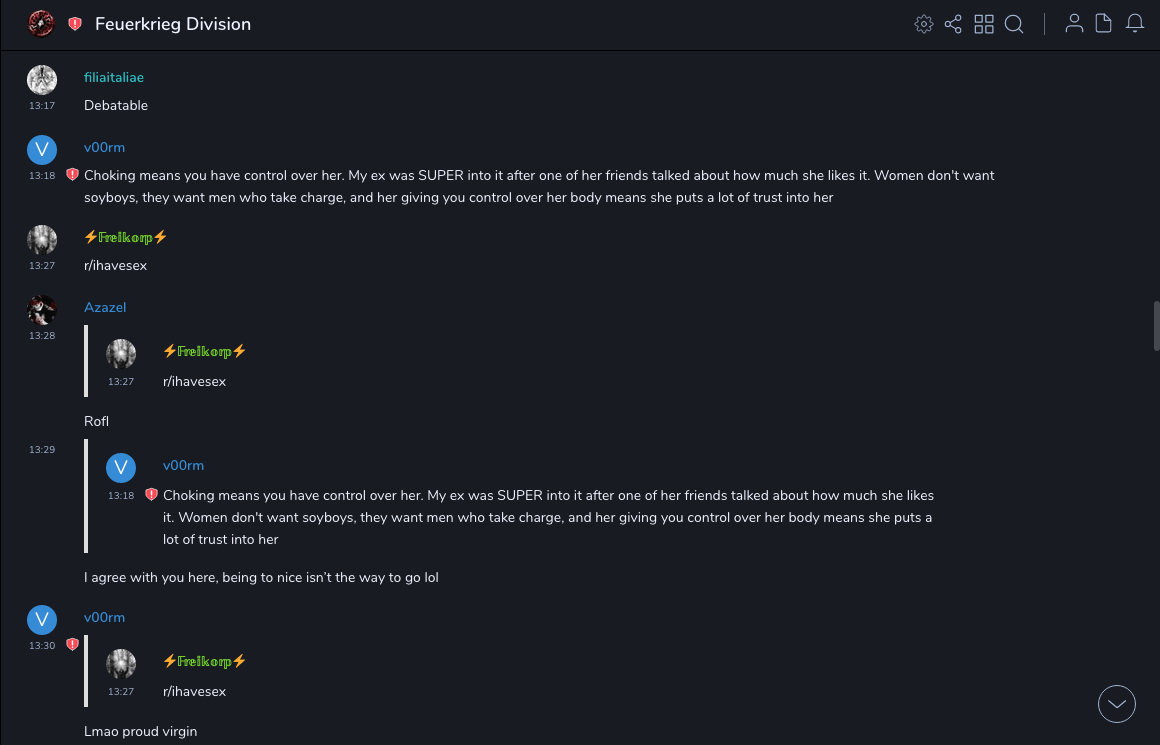Click red flag icon beside 13:30 timestamp
The height and width of the screenshot is (745, 1160).
click(x=72, y=645)
